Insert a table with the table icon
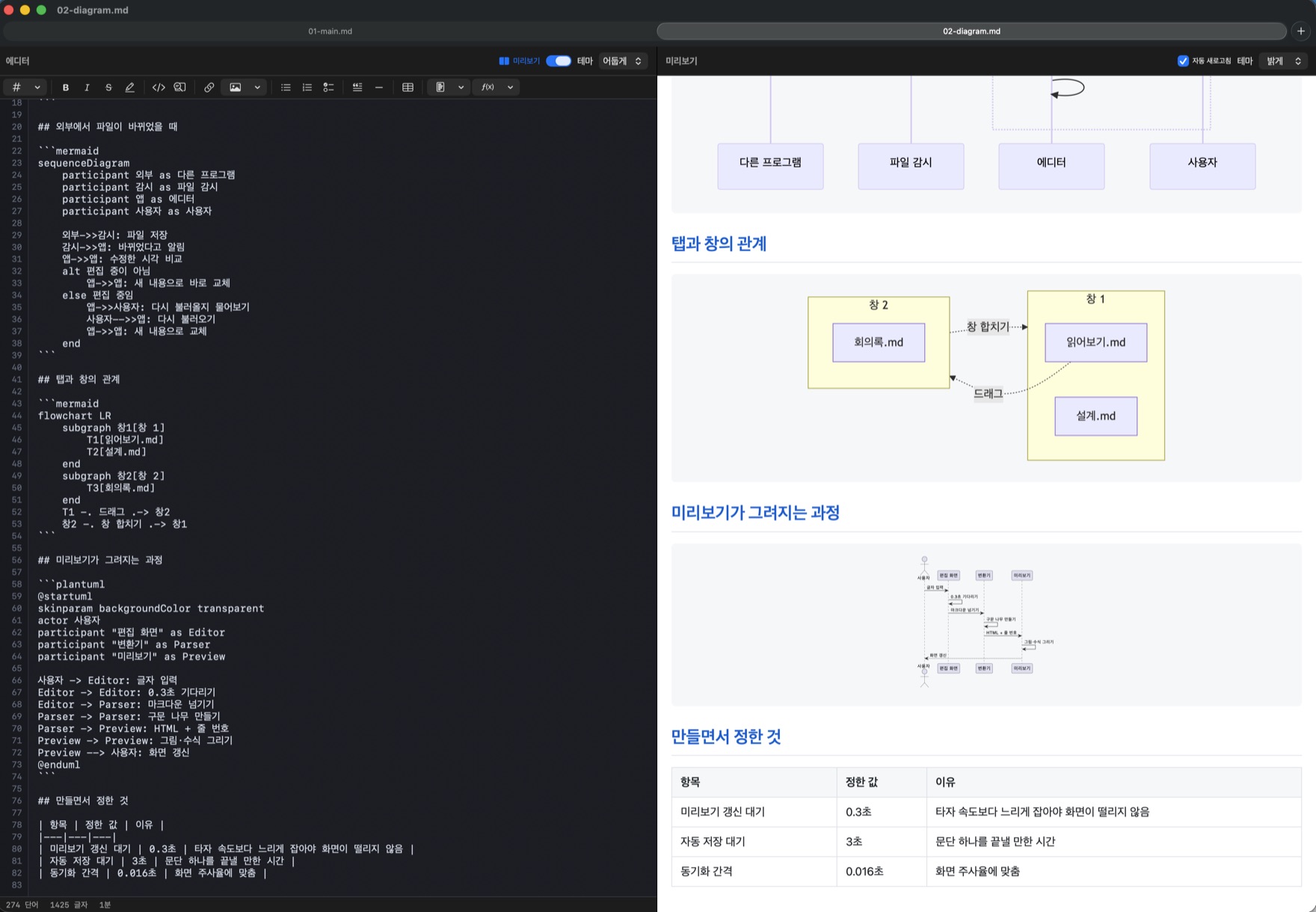1316x912 pixels. (408, 87)
